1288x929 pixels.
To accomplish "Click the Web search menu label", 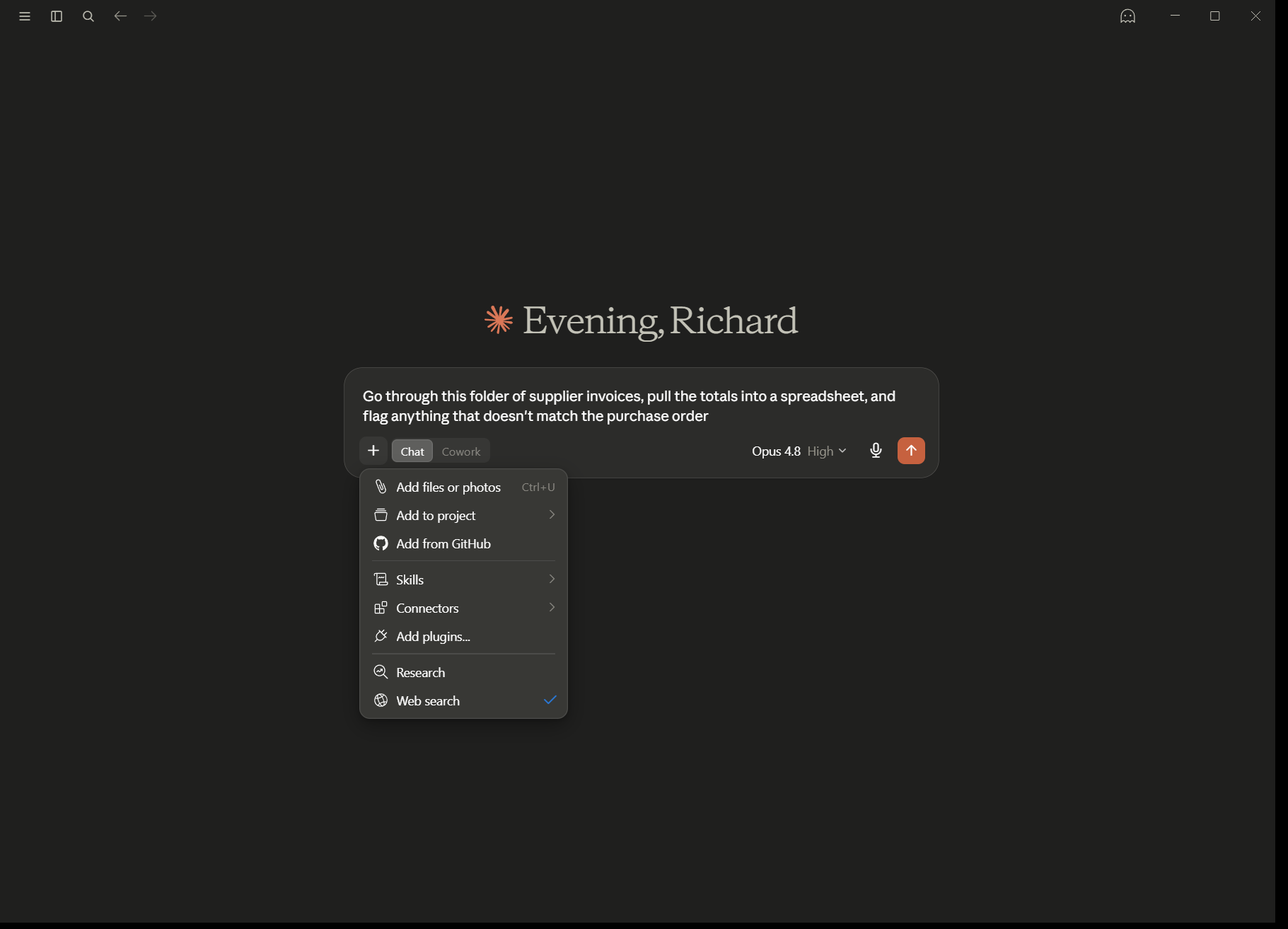I will (x=428, y=700).
